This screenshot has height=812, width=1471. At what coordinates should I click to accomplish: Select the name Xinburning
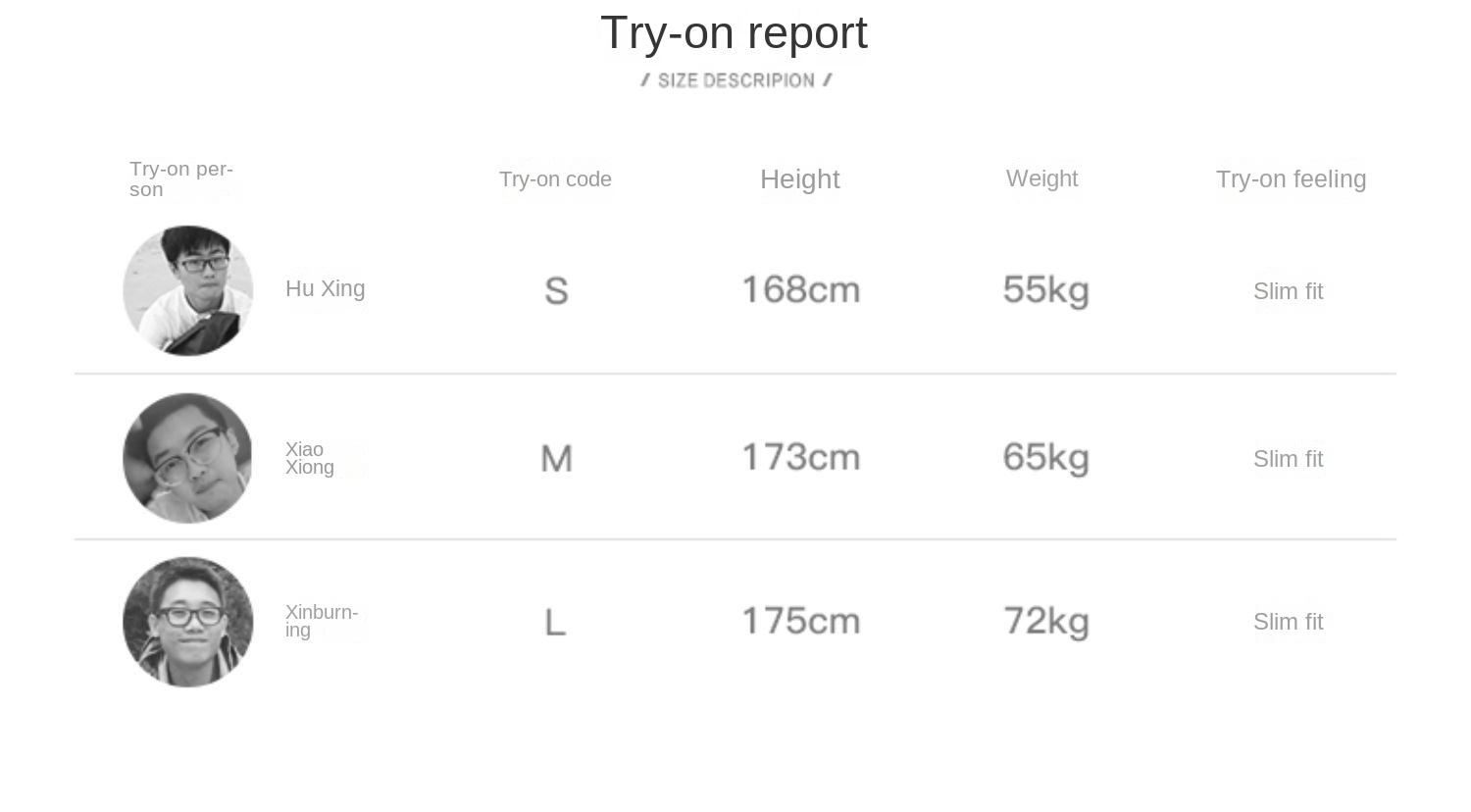(x=321, y=621)
